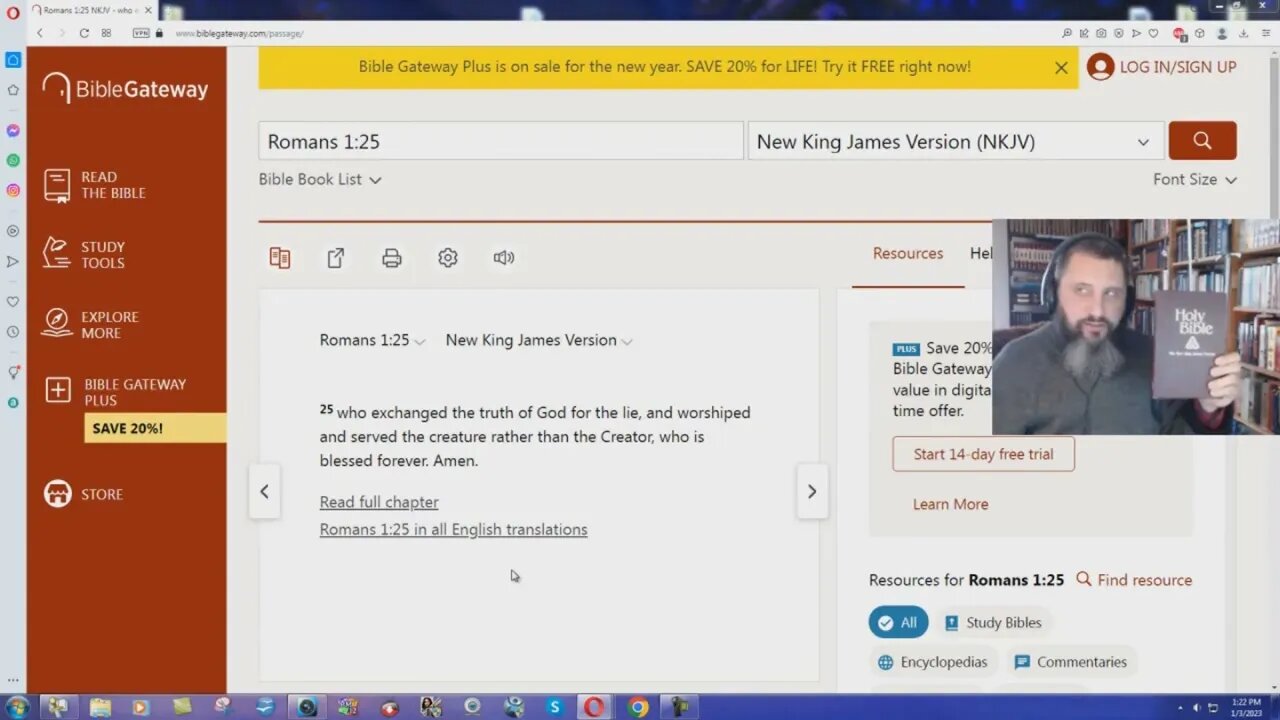Switch to the Resources tab
This screenshot has width=1280, height=720.
(x=908, y=254)
